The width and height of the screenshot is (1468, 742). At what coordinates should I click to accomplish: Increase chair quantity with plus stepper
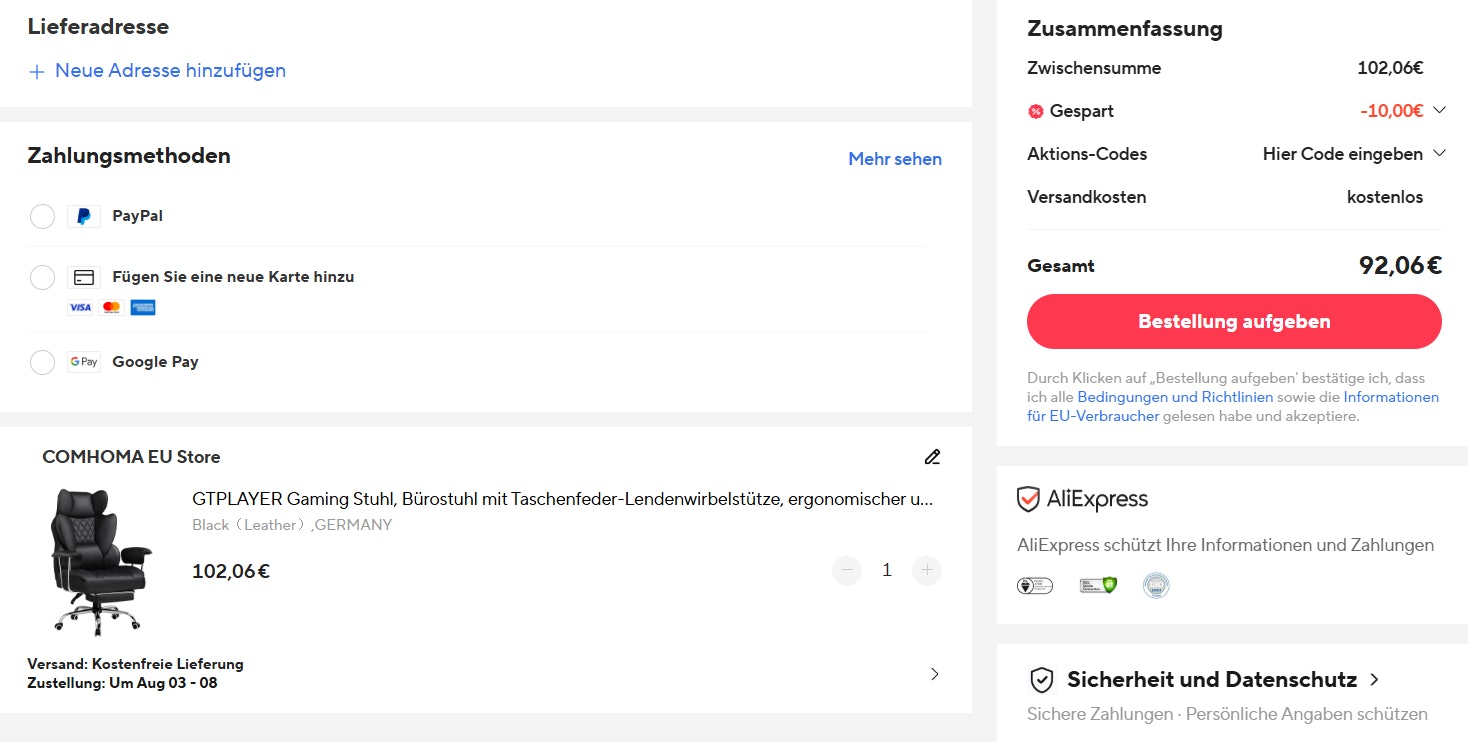click(x=926, y=570)
